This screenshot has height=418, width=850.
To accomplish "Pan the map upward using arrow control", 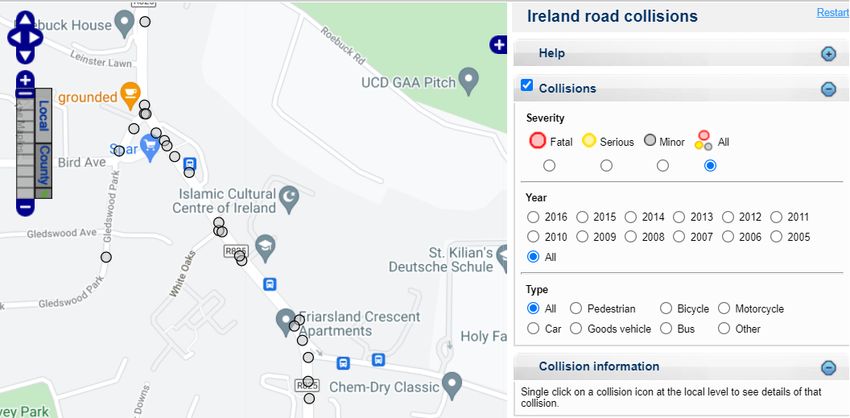I will click(x=25, y=19).
